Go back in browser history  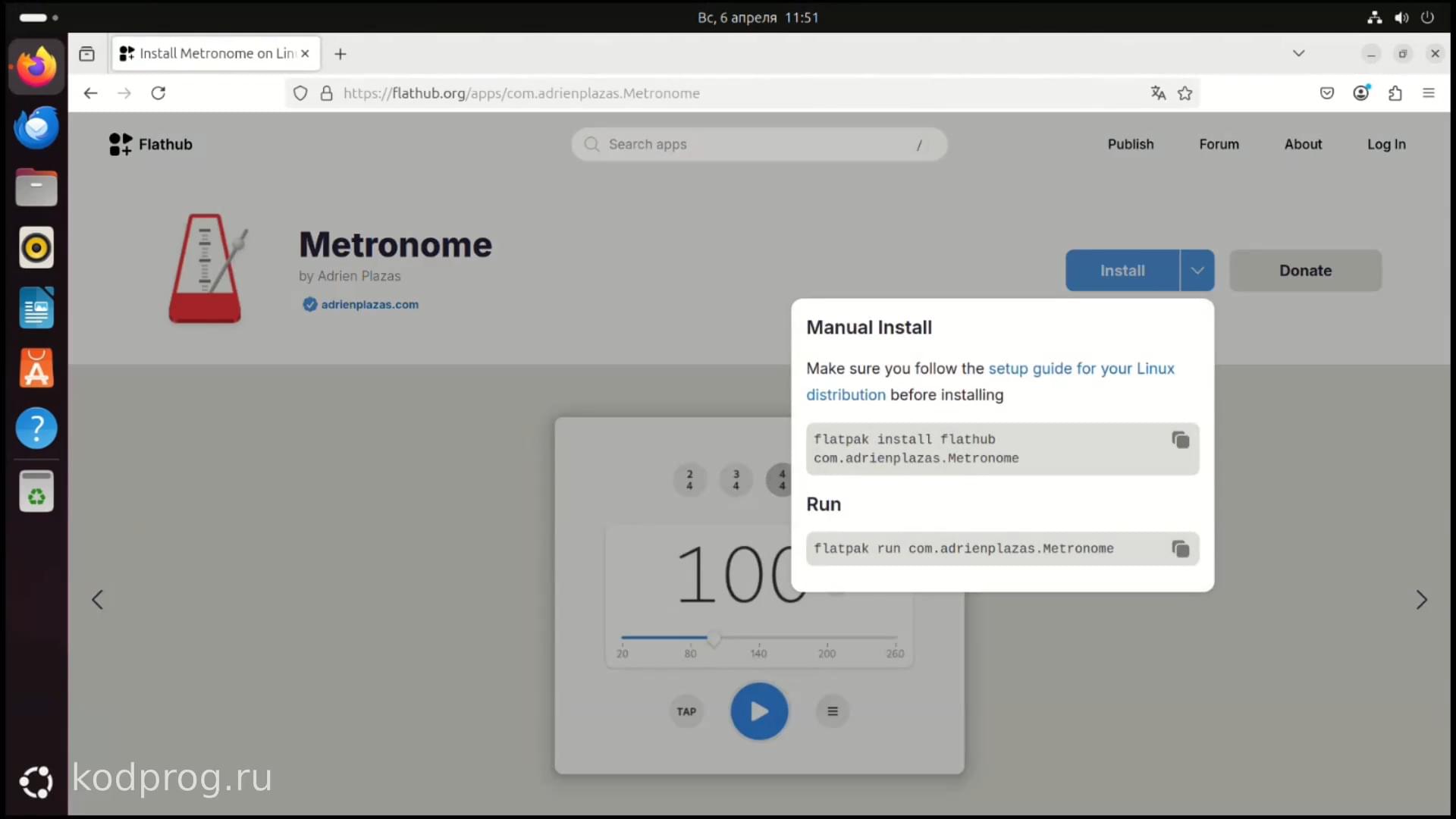(90, 93)
